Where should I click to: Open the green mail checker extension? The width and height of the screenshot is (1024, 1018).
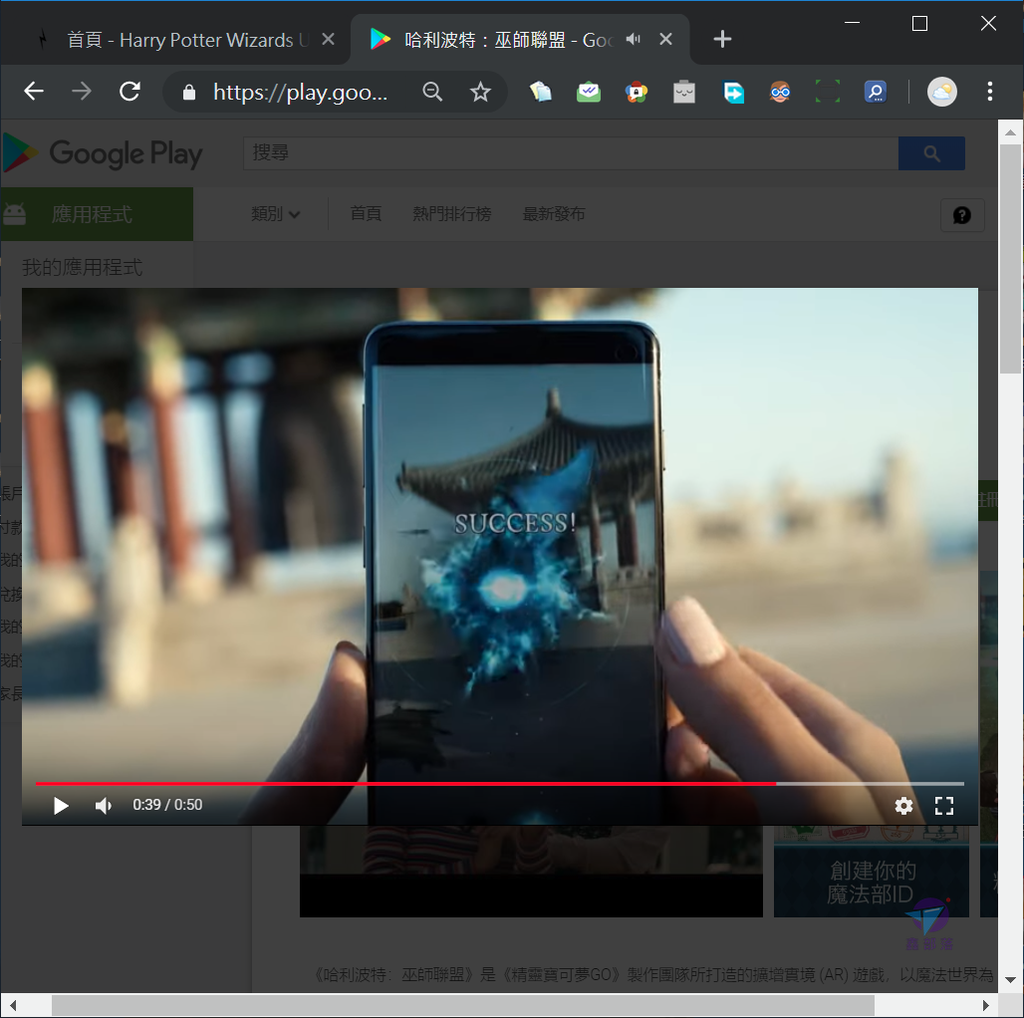588,91
